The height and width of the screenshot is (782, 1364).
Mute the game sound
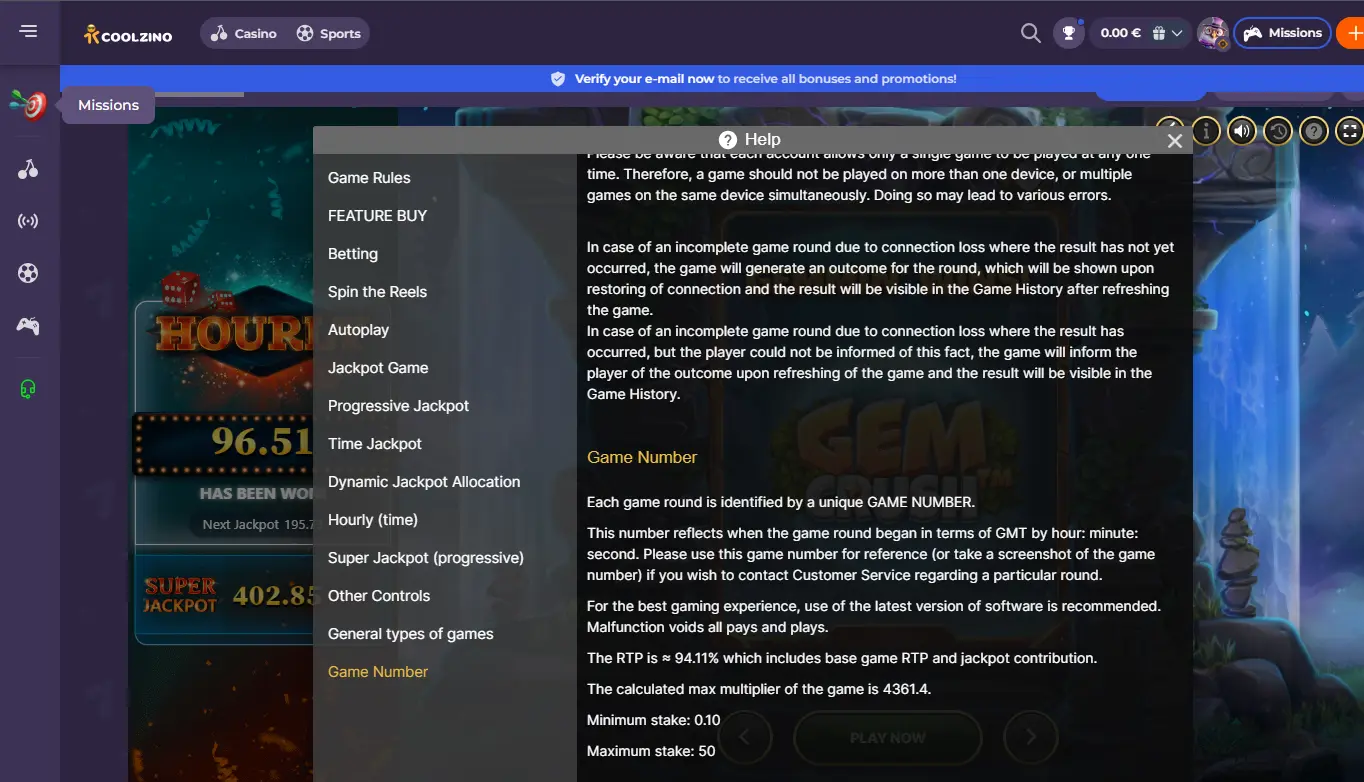1242,130
